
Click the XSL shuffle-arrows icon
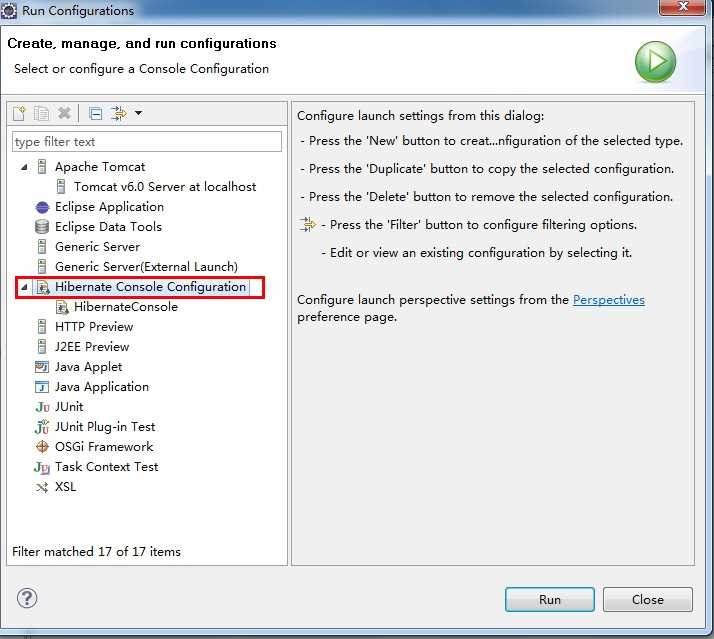pos(42,488)
